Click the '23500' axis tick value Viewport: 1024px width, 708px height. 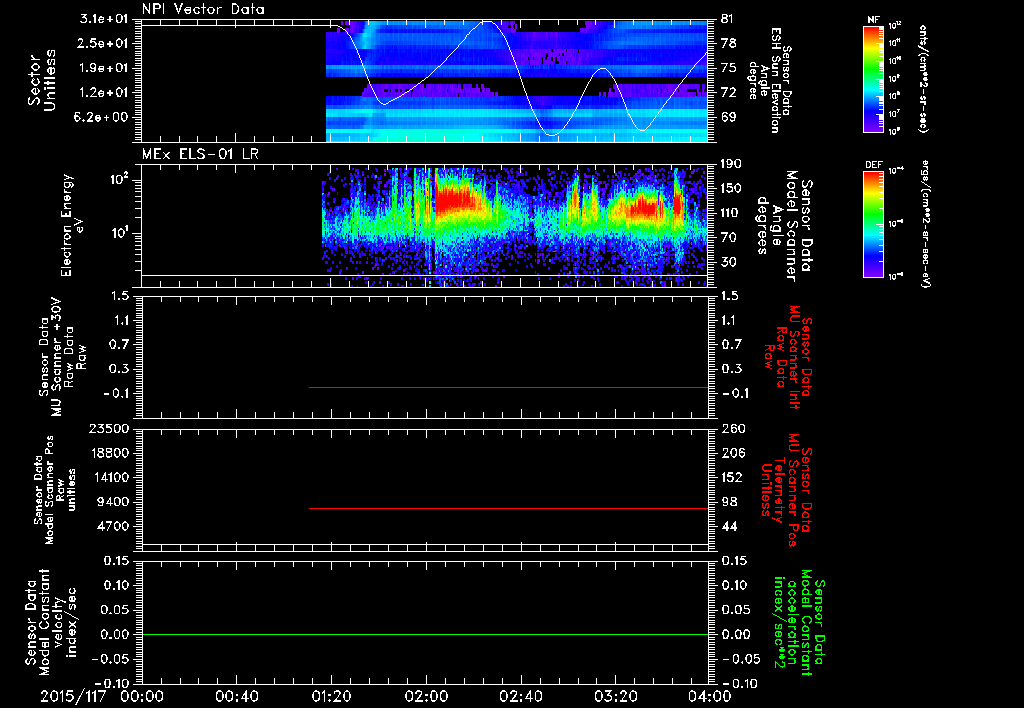108,429
